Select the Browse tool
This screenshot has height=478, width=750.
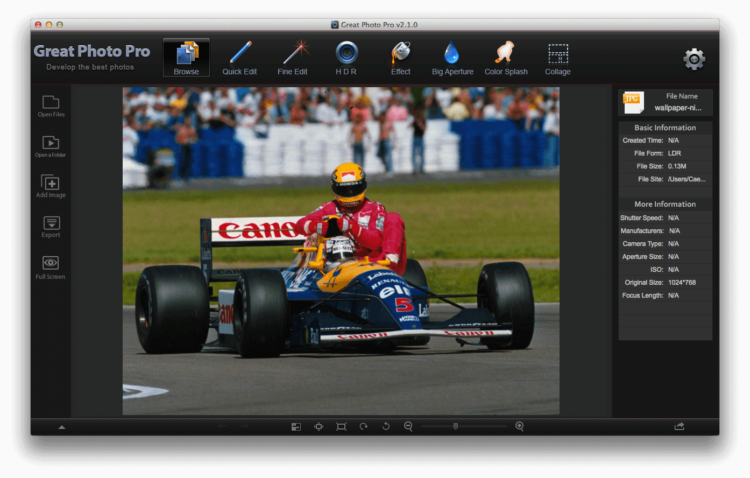[x=186, y=57]
